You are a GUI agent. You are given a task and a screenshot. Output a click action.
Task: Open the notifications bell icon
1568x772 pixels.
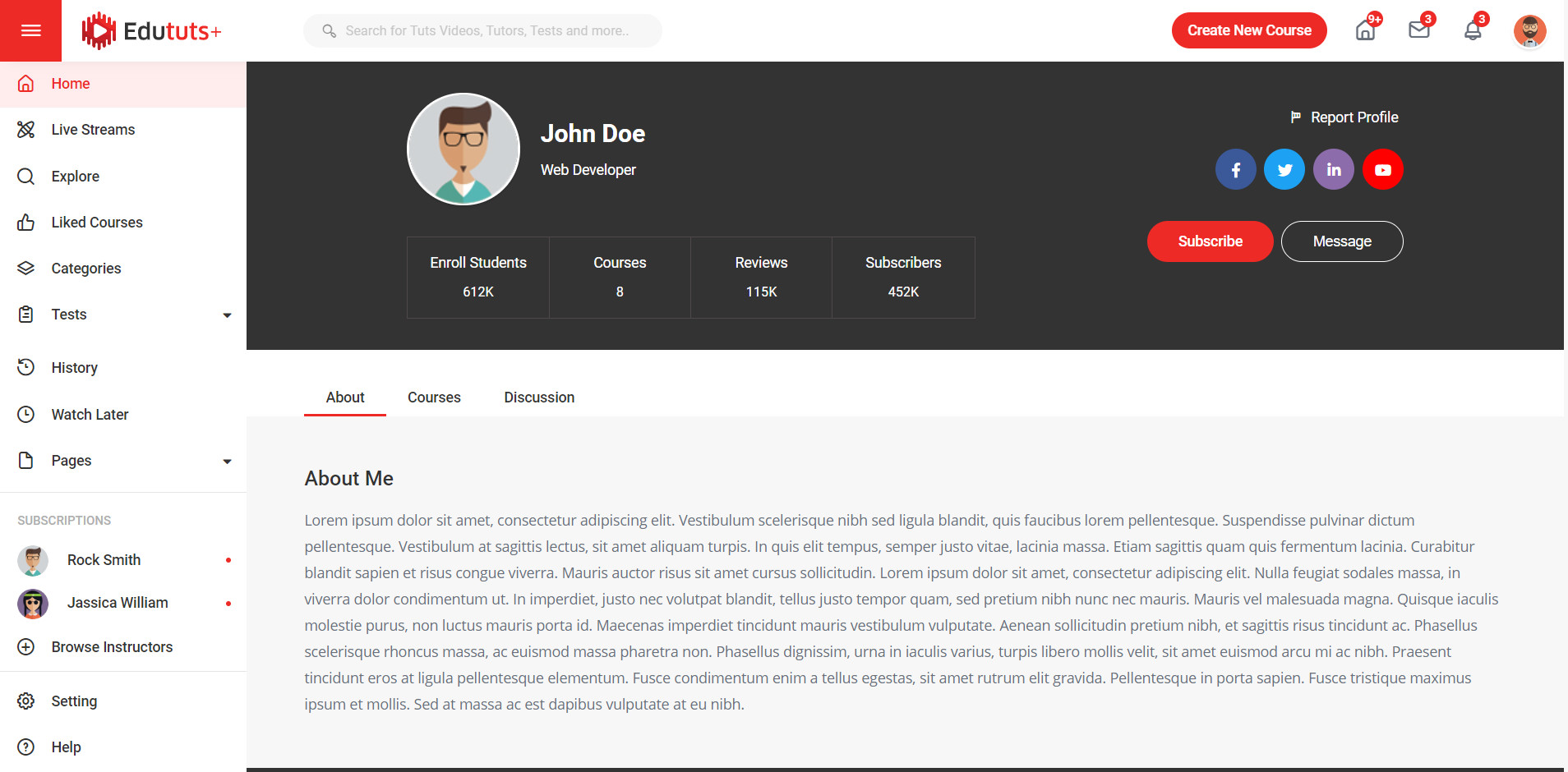(x=1473, y=30)
